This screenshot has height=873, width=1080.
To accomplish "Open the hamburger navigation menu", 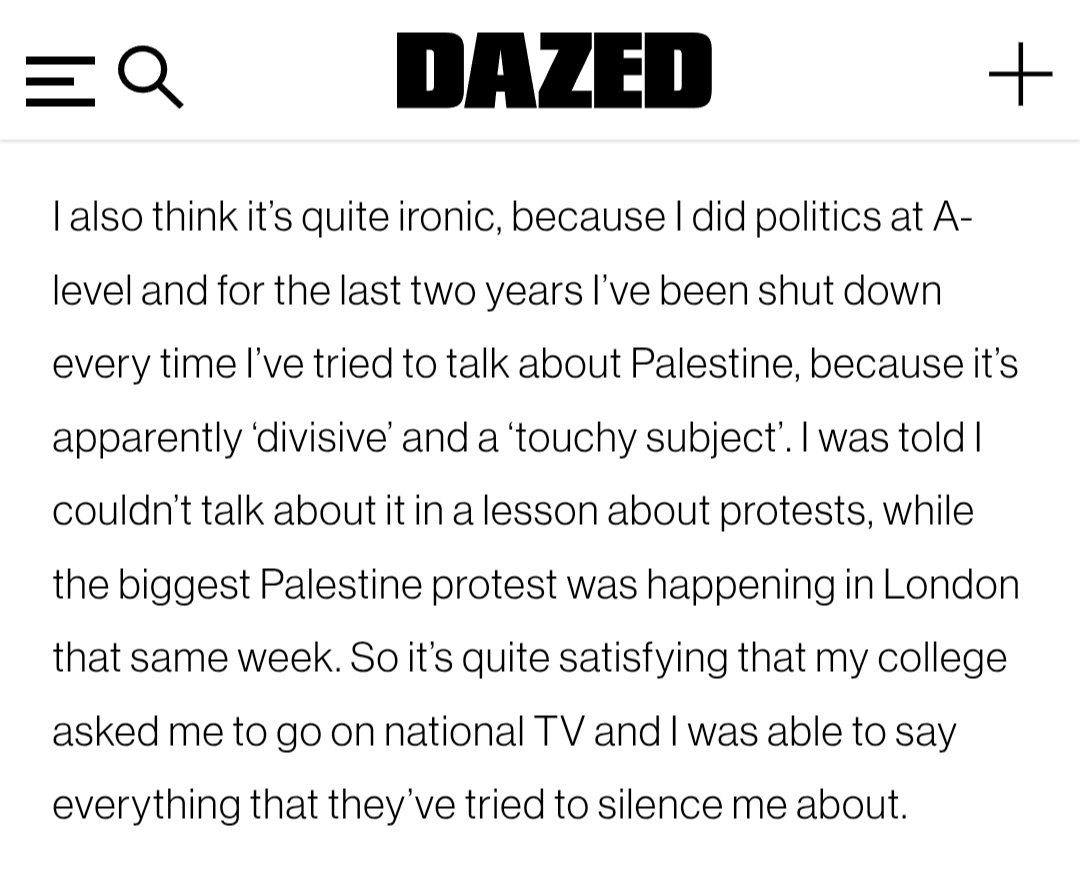I will click(x=60, y=81).
